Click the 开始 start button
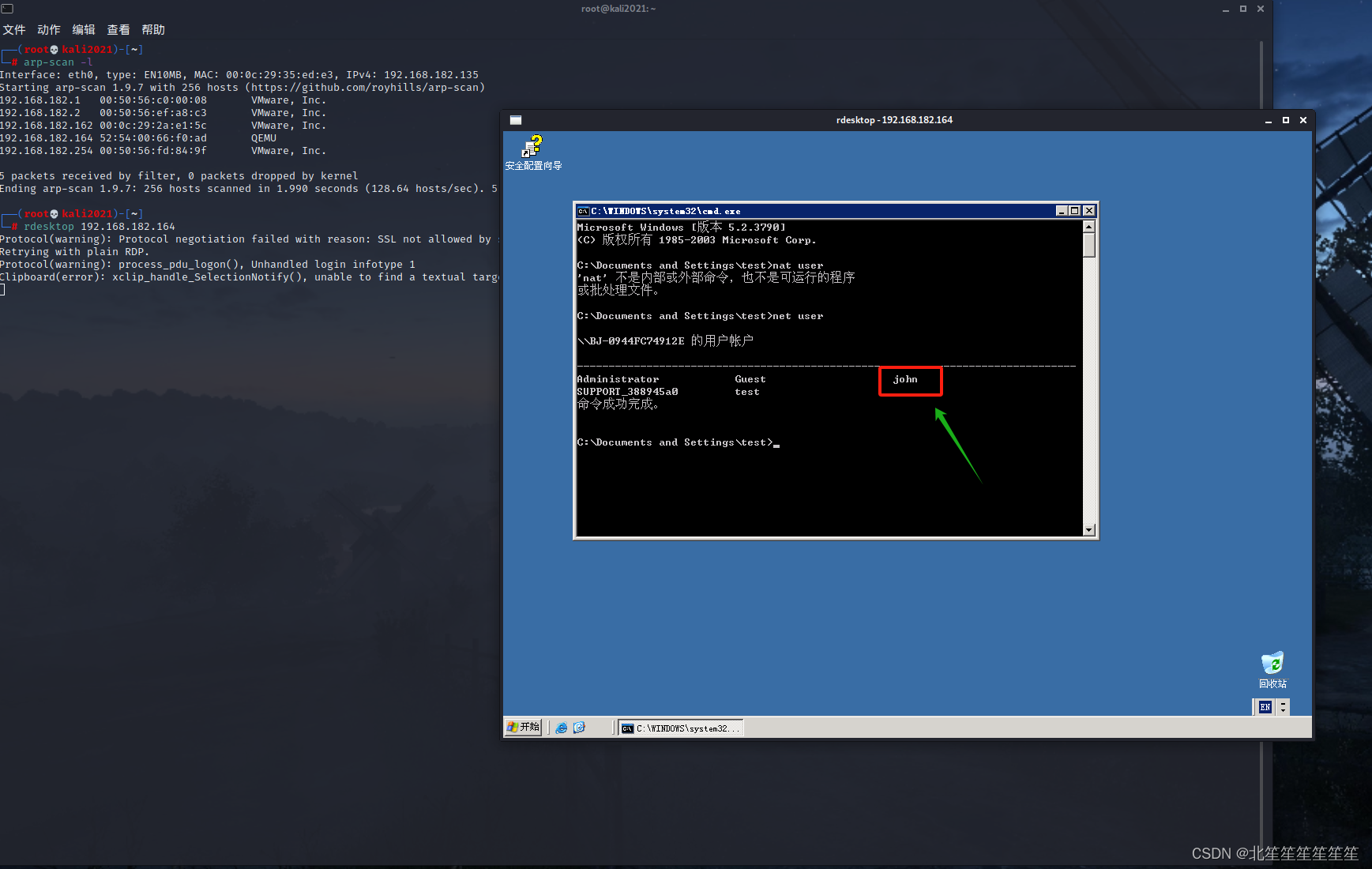1372x869 pixels. click(524, 727)
